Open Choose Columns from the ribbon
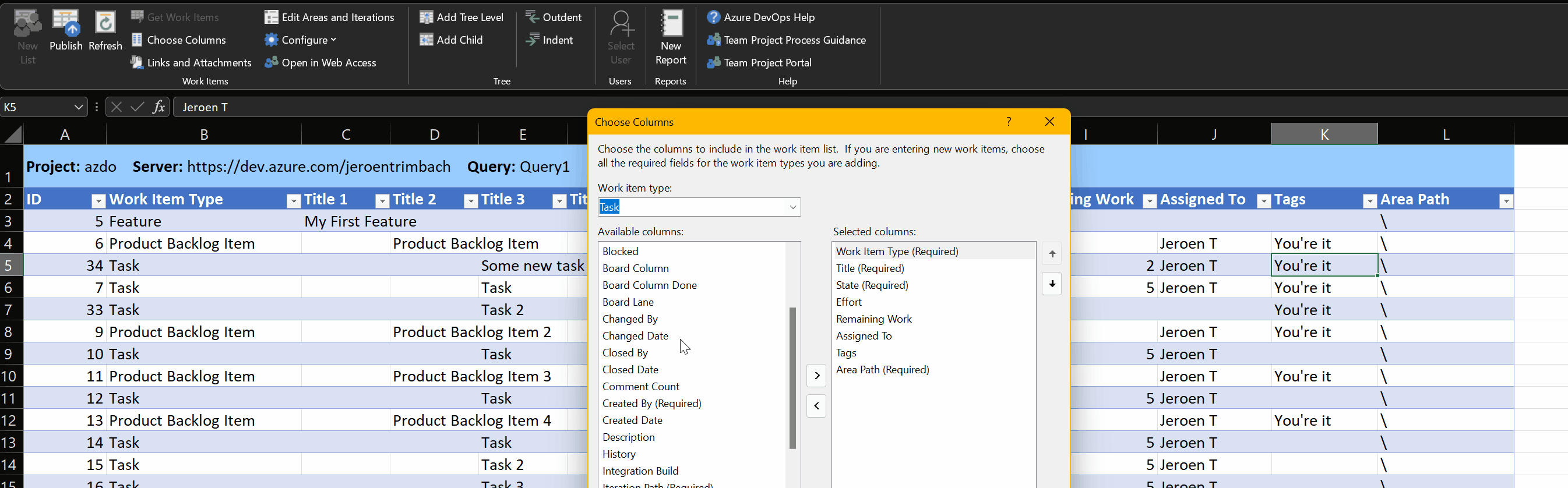 [179, 40]
